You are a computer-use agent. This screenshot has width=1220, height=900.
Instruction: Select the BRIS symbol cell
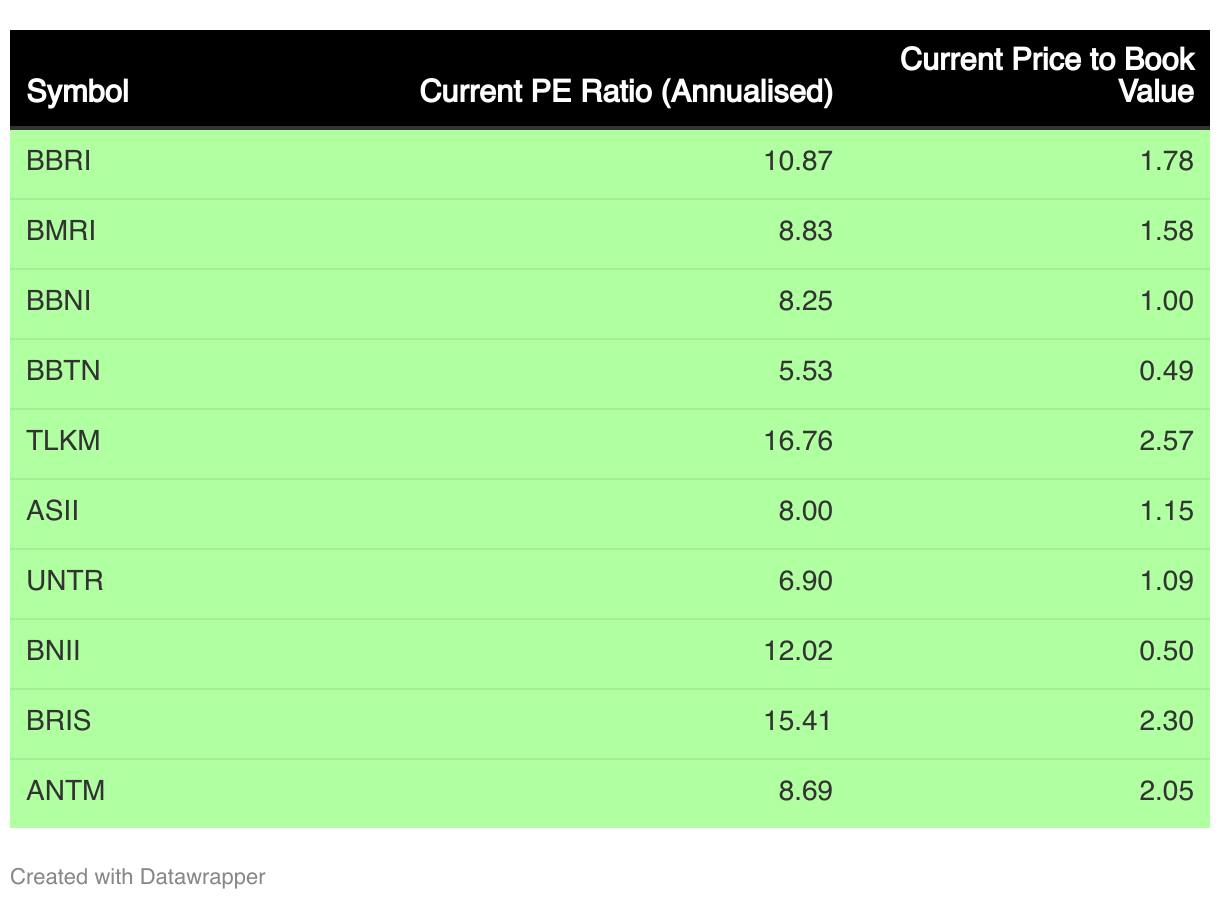click(x=59, y=721)
